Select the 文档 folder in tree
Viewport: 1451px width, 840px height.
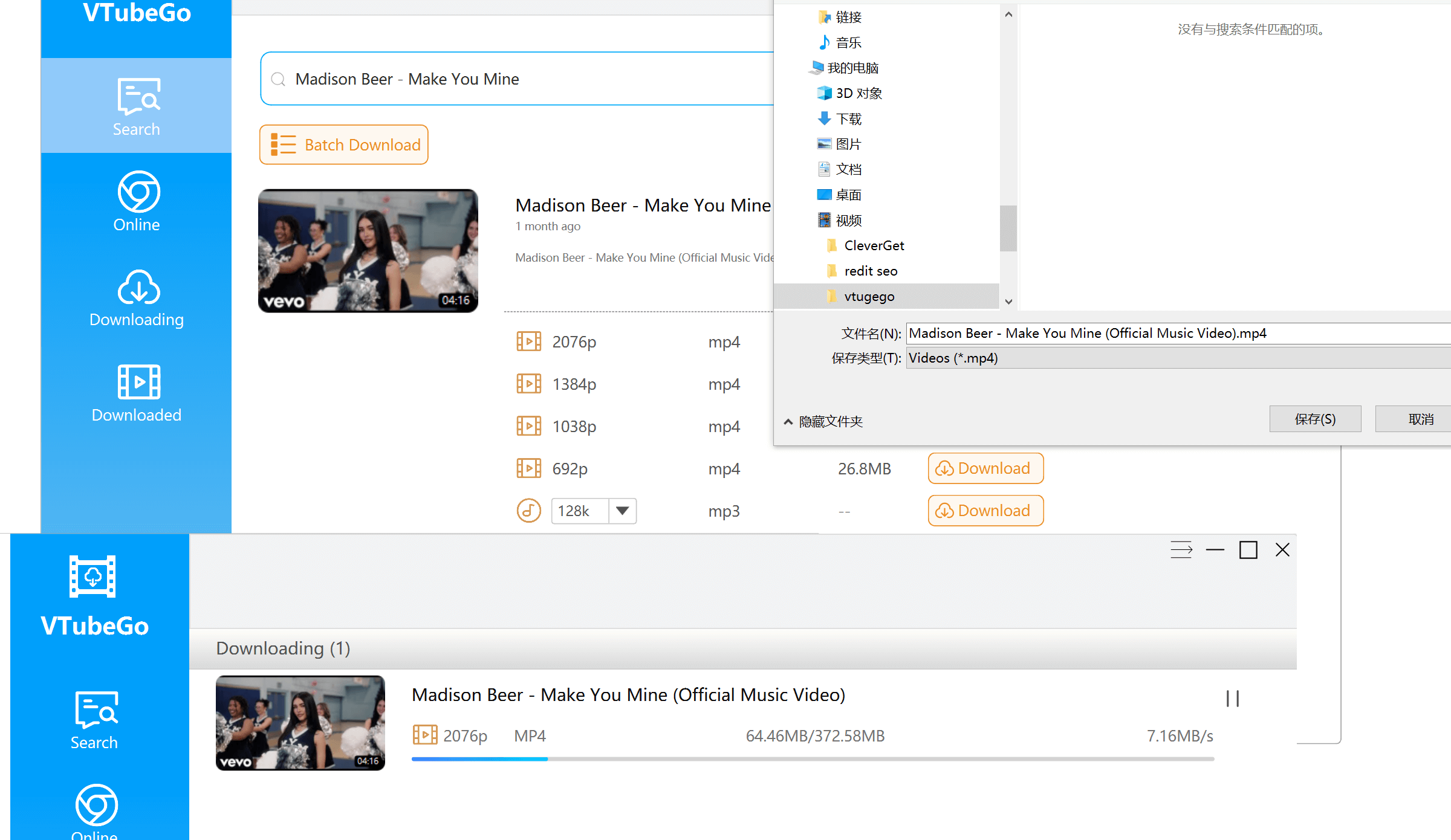click(840, 169)
